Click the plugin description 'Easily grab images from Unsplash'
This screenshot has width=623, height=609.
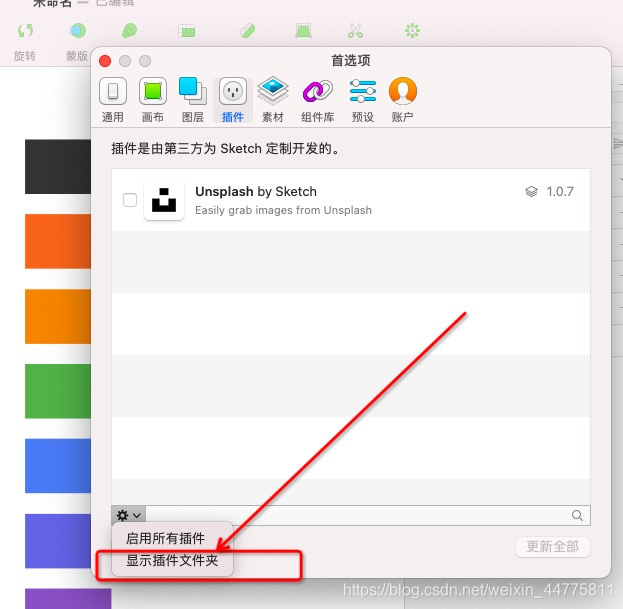[x=283, y=210]
